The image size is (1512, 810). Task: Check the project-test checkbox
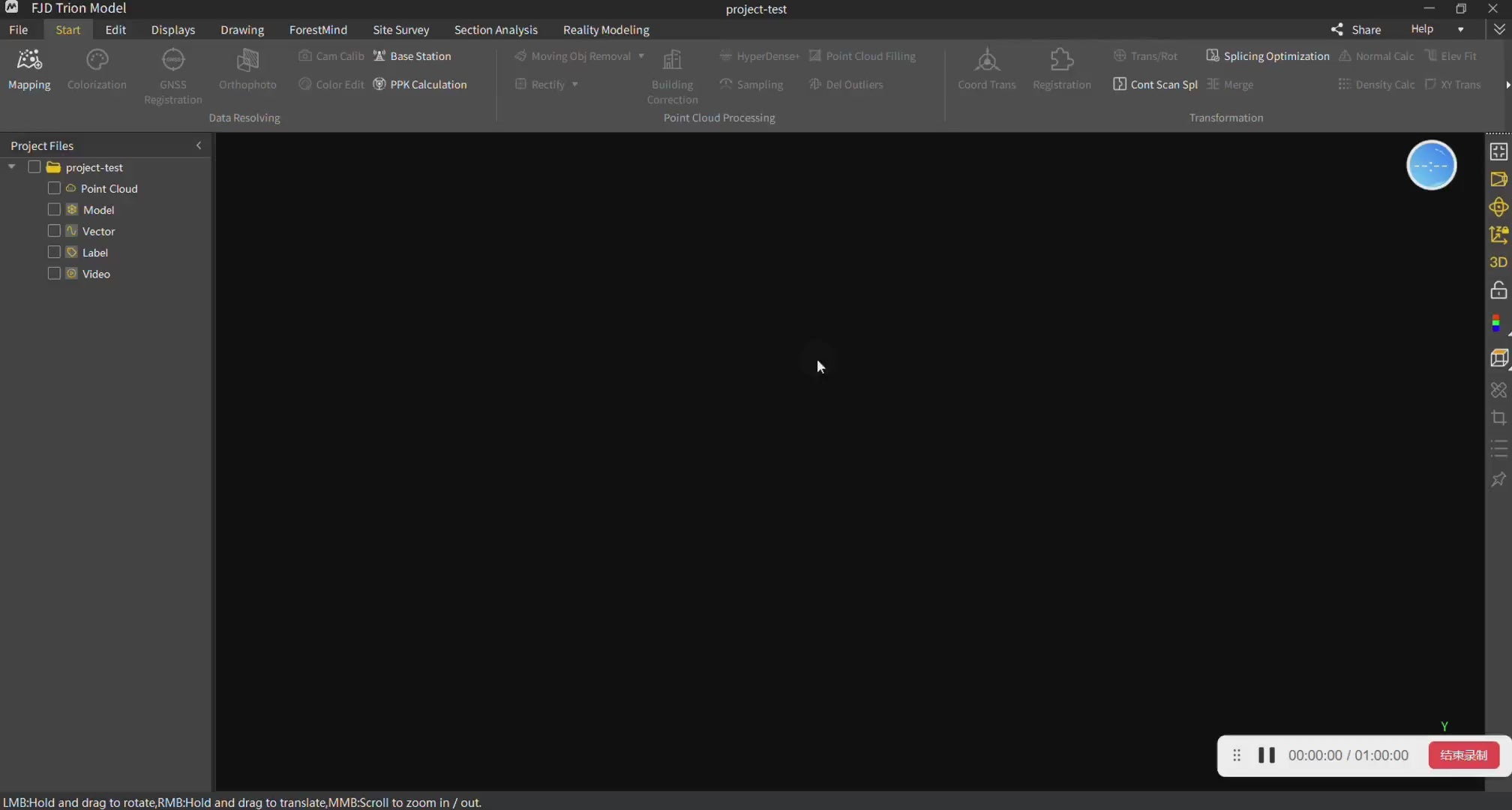pos(34,167)
